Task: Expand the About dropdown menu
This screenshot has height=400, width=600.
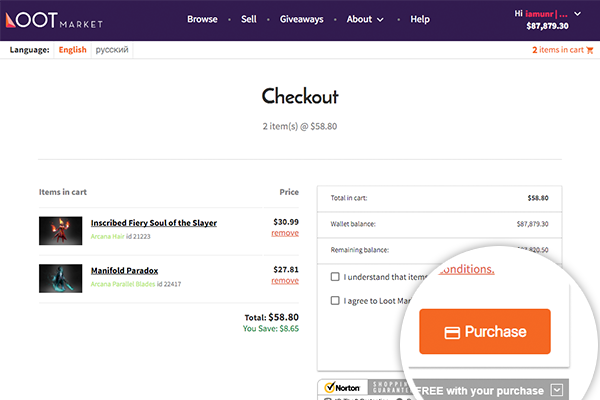Action: [365, 19]
